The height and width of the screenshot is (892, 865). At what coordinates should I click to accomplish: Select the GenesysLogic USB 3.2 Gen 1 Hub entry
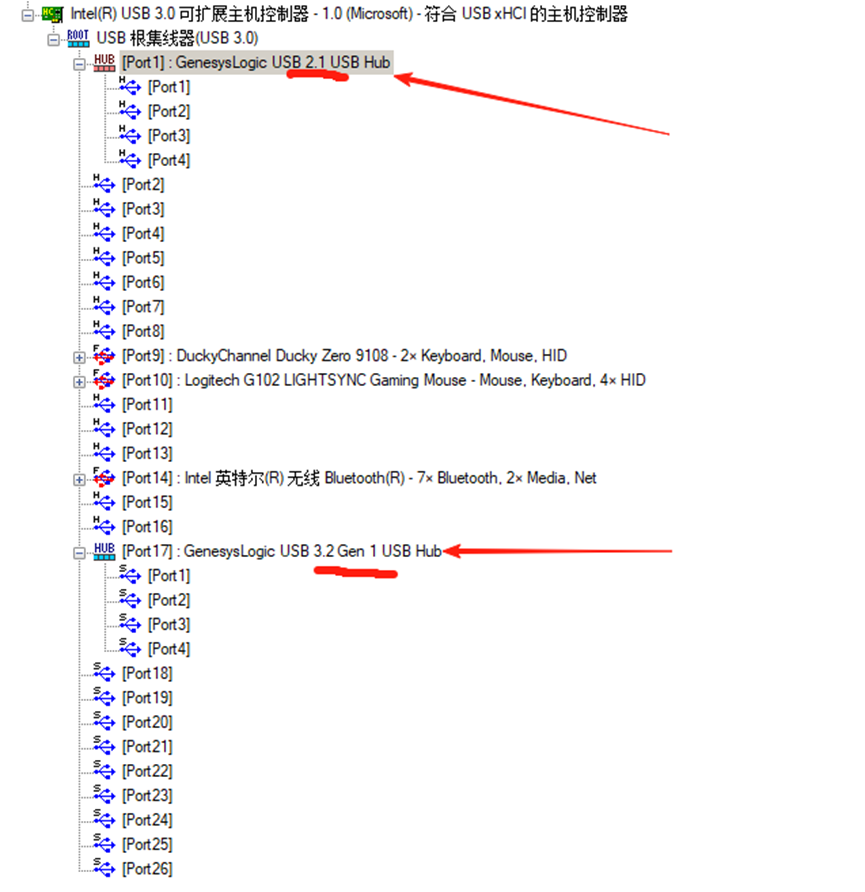coord(281,552)
